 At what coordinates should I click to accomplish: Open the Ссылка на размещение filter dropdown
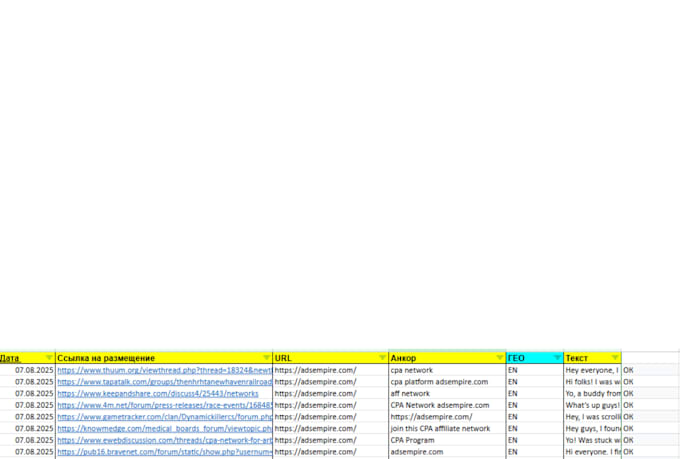coord(267,357)
